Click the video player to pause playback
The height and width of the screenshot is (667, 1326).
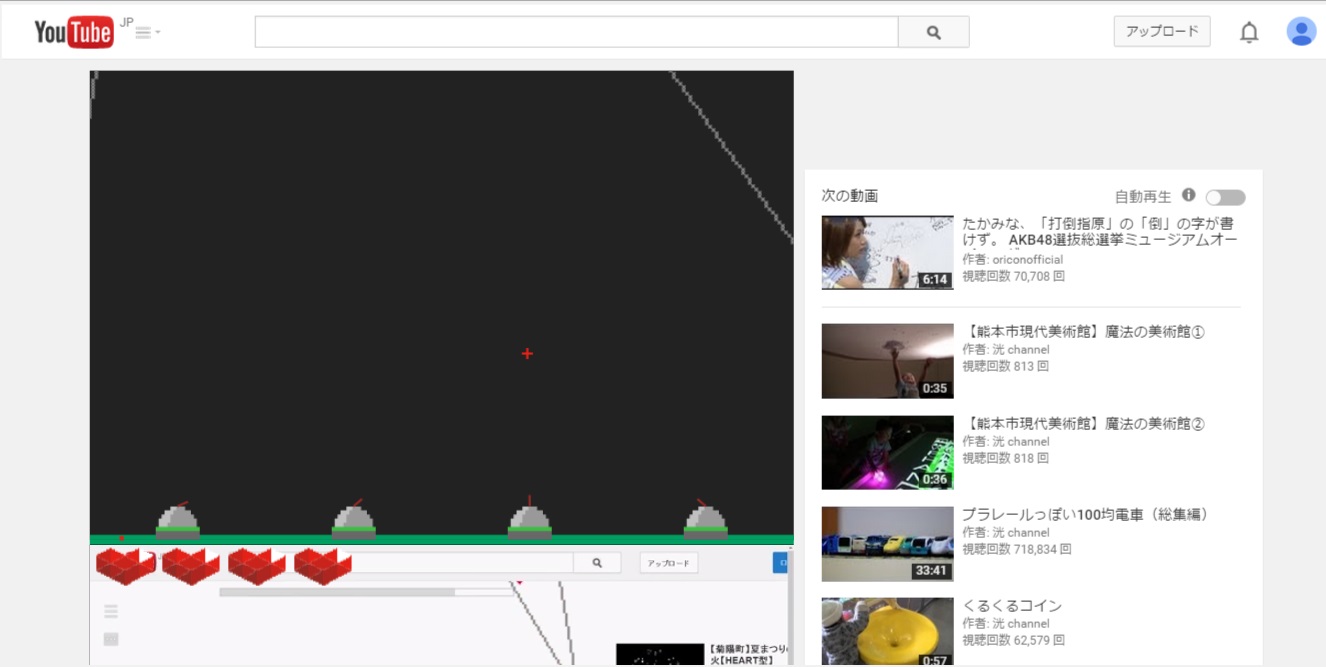coord(440,300)
